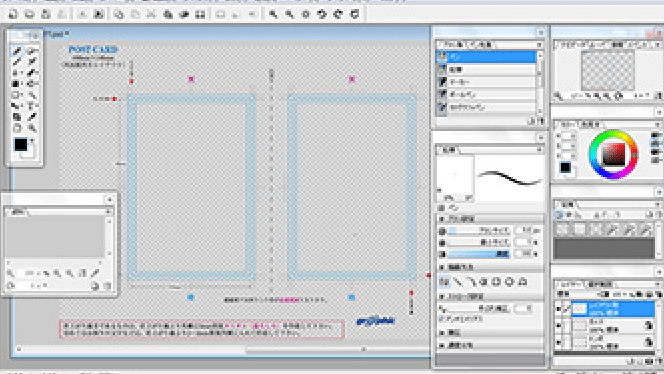Toggle visibility eye of the bottom layer
This screenshot has height=374, width=664.
(x=558, y=341)
